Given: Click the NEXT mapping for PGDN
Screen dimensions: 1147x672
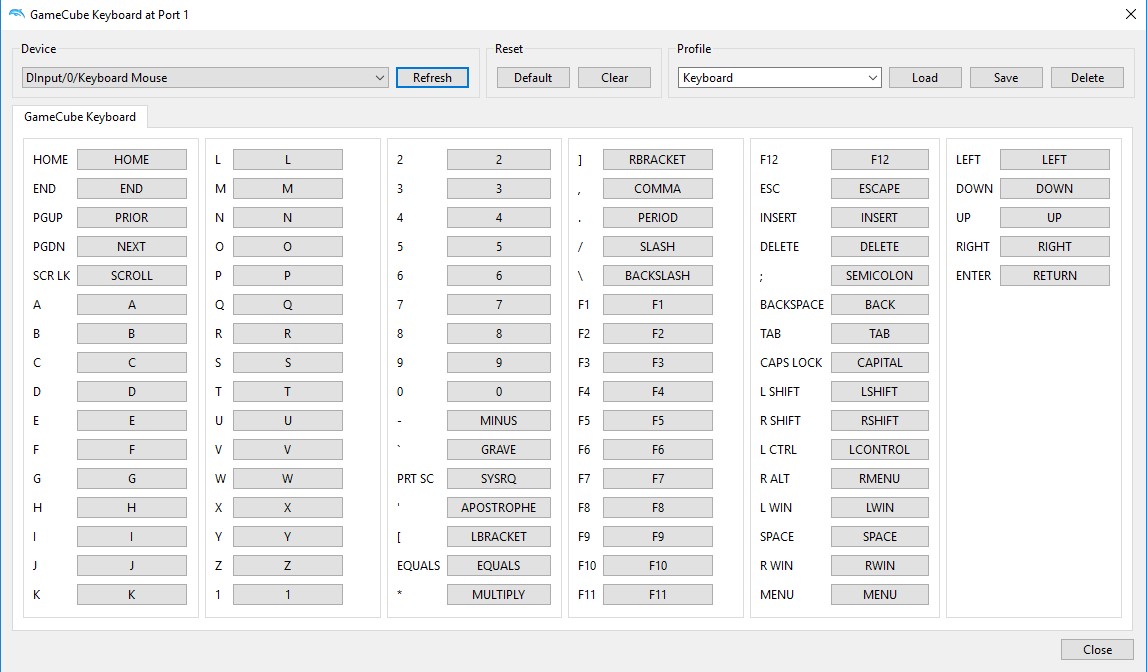Looking at the screenshot, I should pos(132,246).
